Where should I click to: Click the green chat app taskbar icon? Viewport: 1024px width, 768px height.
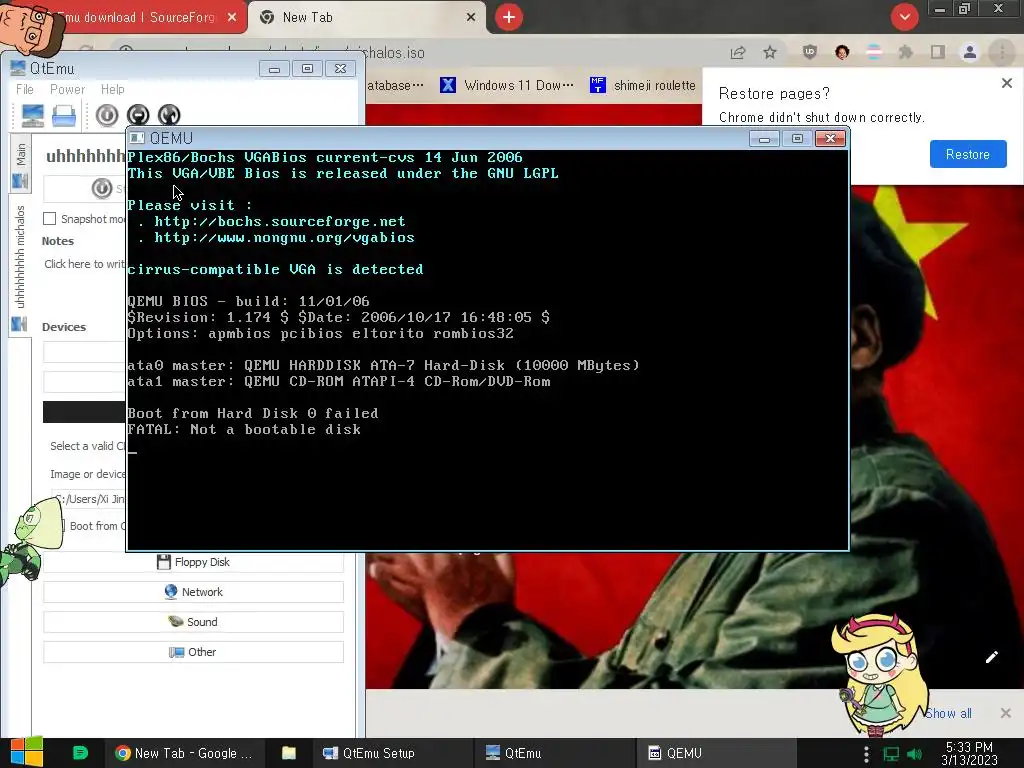(x=80, y=753)
